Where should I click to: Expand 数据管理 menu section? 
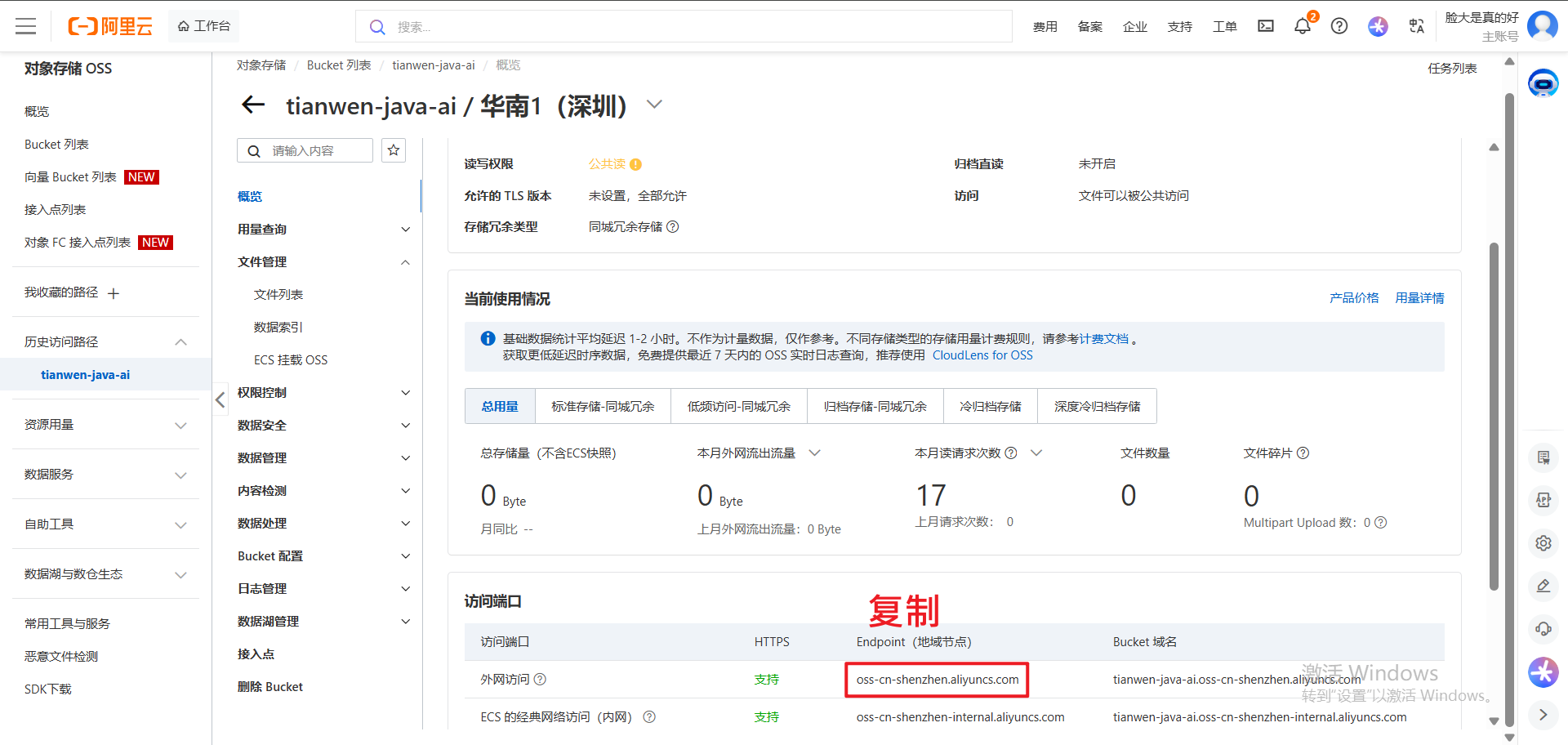tap(406, 458)
